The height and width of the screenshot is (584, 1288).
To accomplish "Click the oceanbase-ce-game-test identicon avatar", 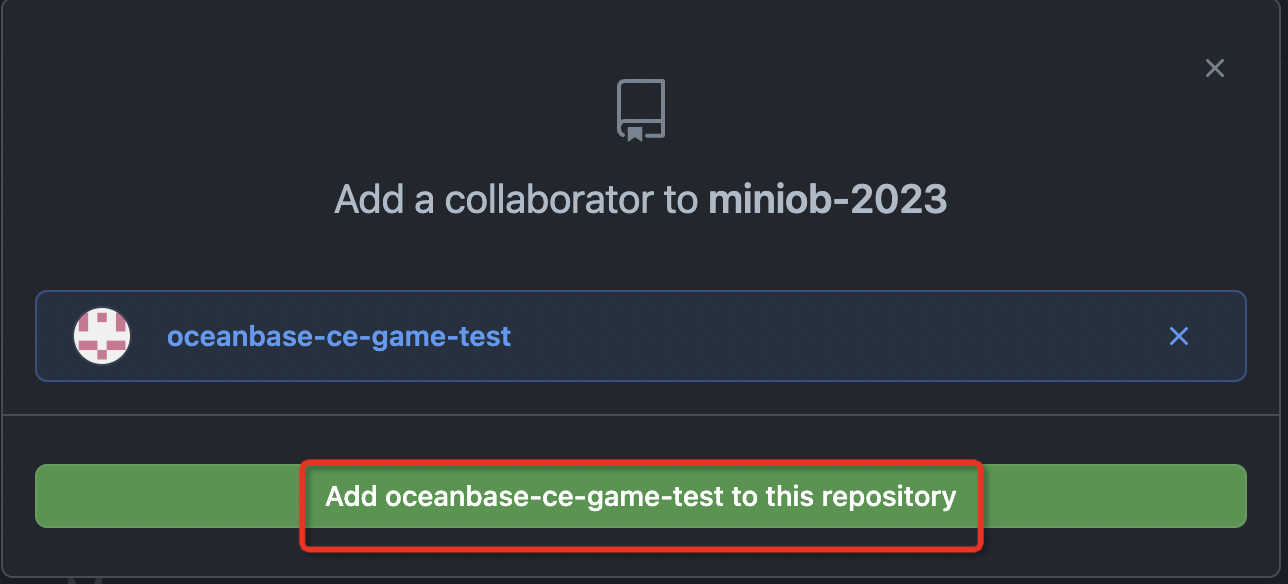I will click(103, 336).
